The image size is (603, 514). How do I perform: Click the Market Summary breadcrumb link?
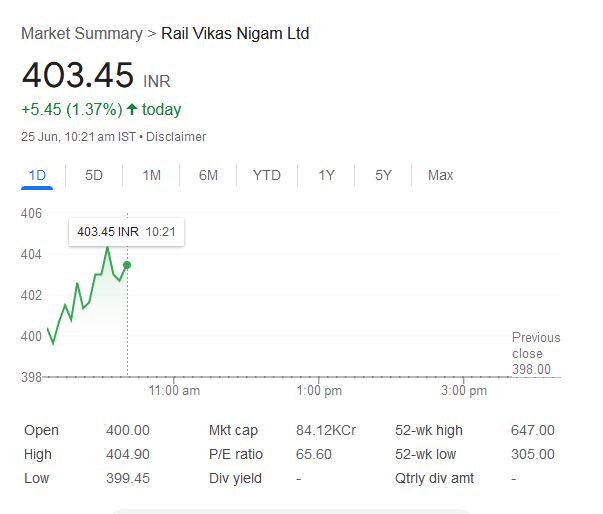click(81, 34)
